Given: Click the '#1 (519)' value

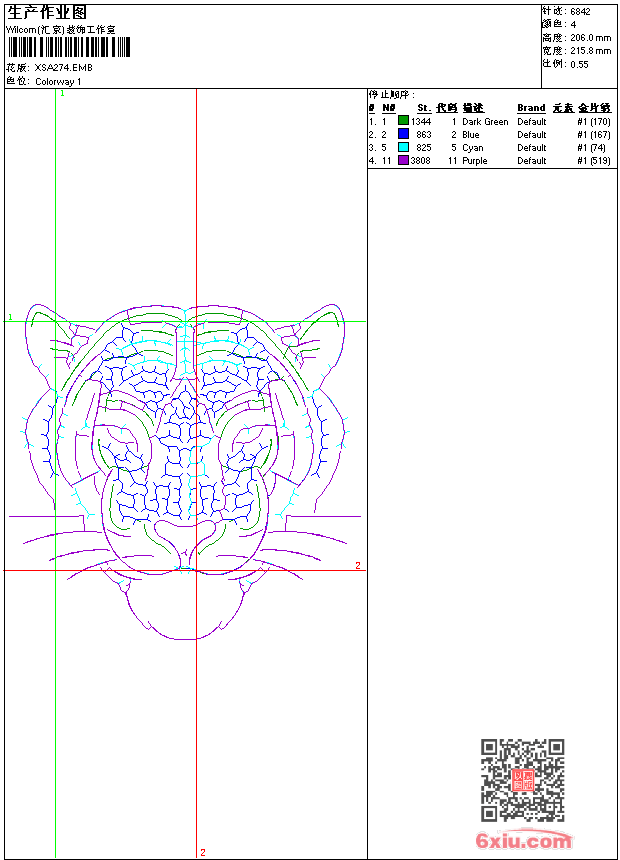Looking at the screenshot, I should pyautogui.click(x=594, y=161).
